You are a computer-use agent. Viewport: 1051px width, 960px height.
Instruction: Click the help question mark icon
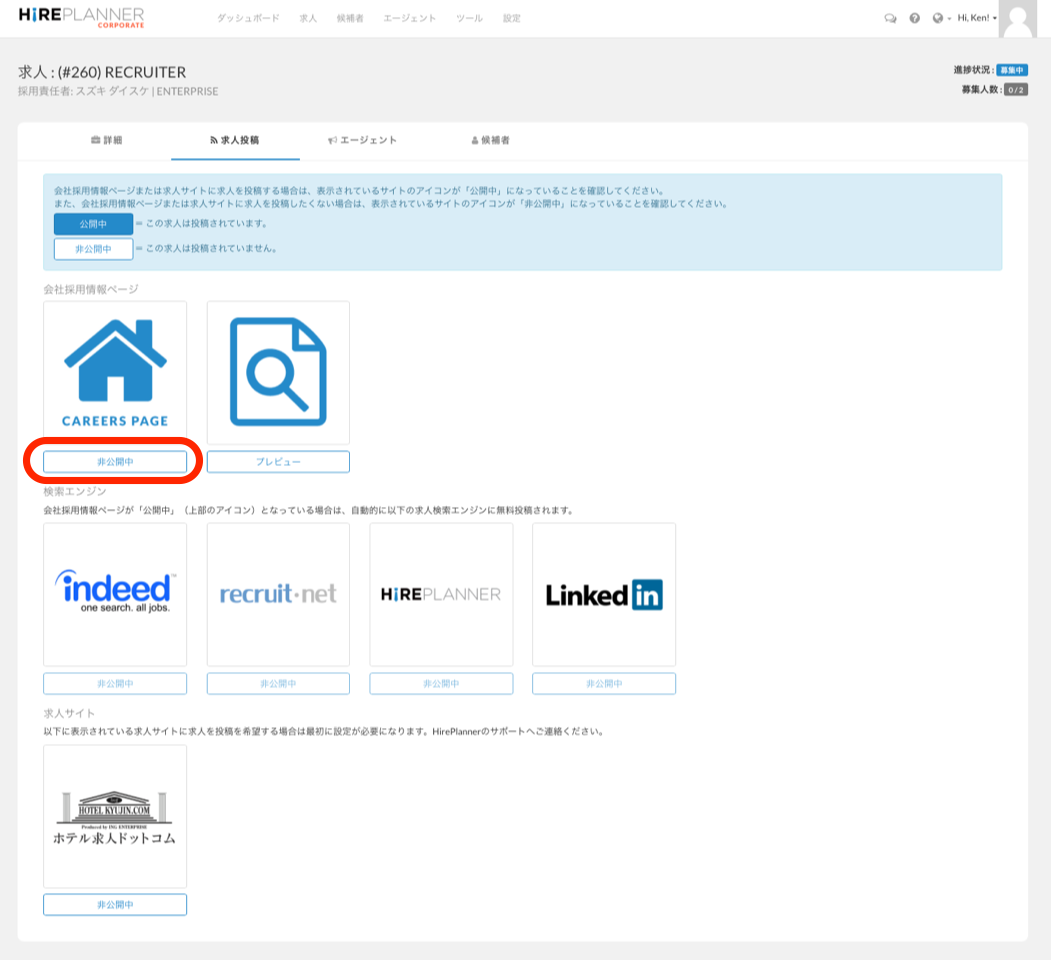[x=913, y=17]
